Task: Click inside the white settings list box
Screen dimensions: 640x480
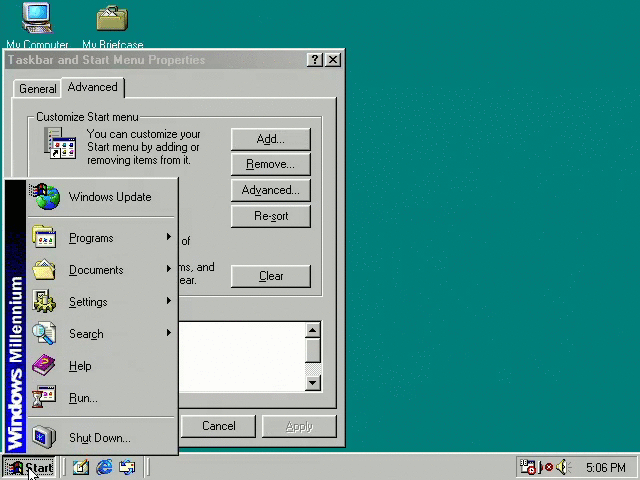Action: (242, 357)
